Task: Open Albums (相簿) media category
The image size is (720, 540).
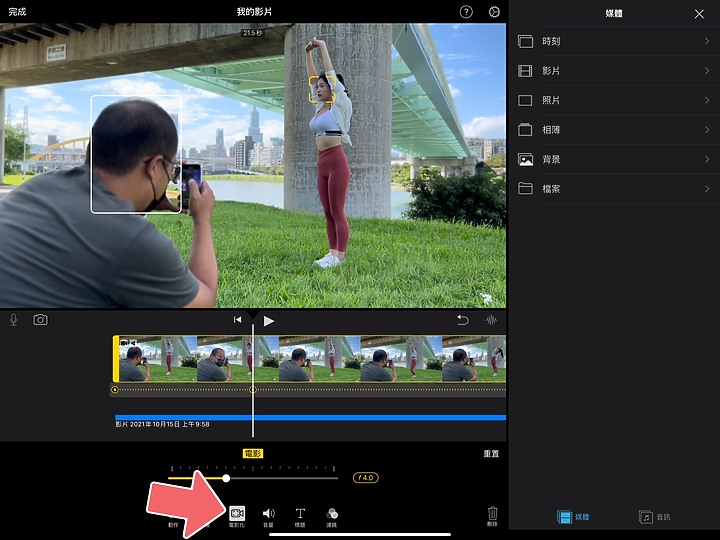Action: (614, 129)
